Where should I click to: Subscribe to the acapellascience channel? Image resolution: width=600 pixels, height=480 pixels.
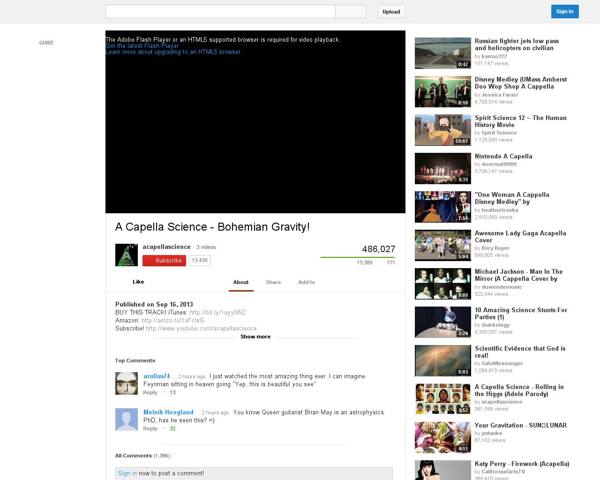point(164,260)
